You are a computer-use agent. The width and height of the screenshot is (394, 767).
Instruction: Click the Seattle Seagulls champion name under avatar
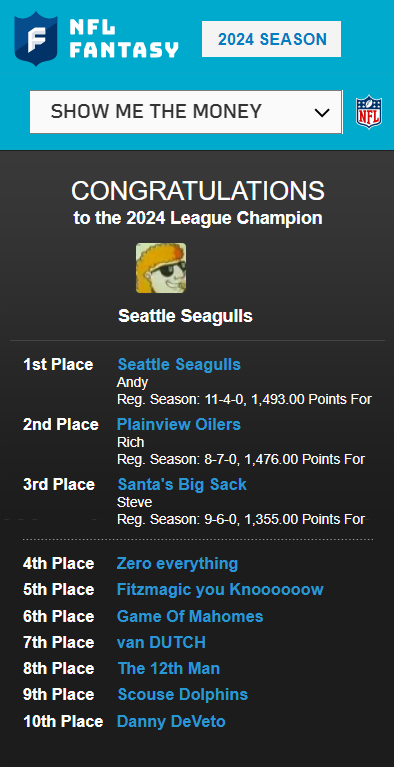(x=185, y=316)
